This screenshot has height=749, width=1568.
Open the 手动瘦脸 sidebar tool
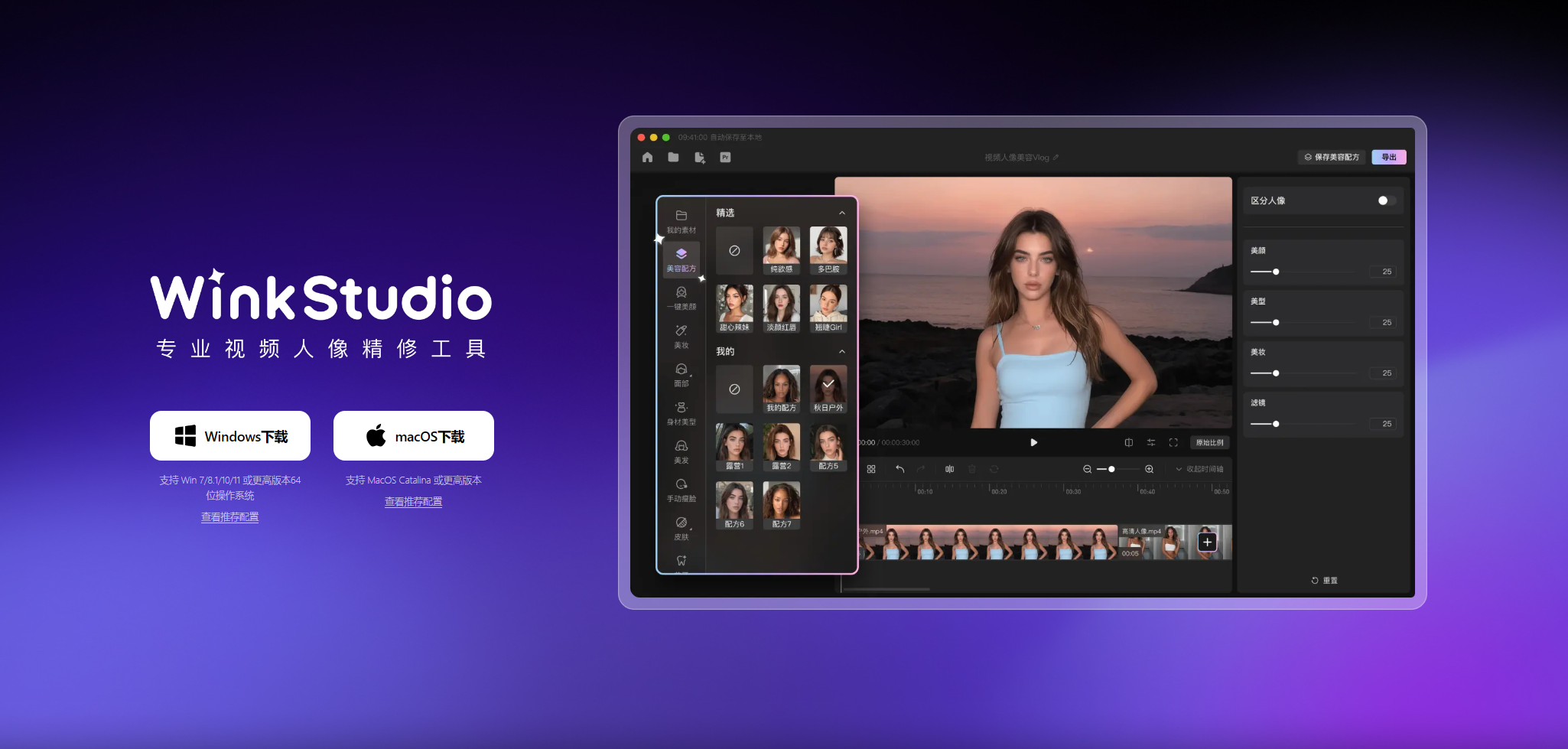point(681,490)
